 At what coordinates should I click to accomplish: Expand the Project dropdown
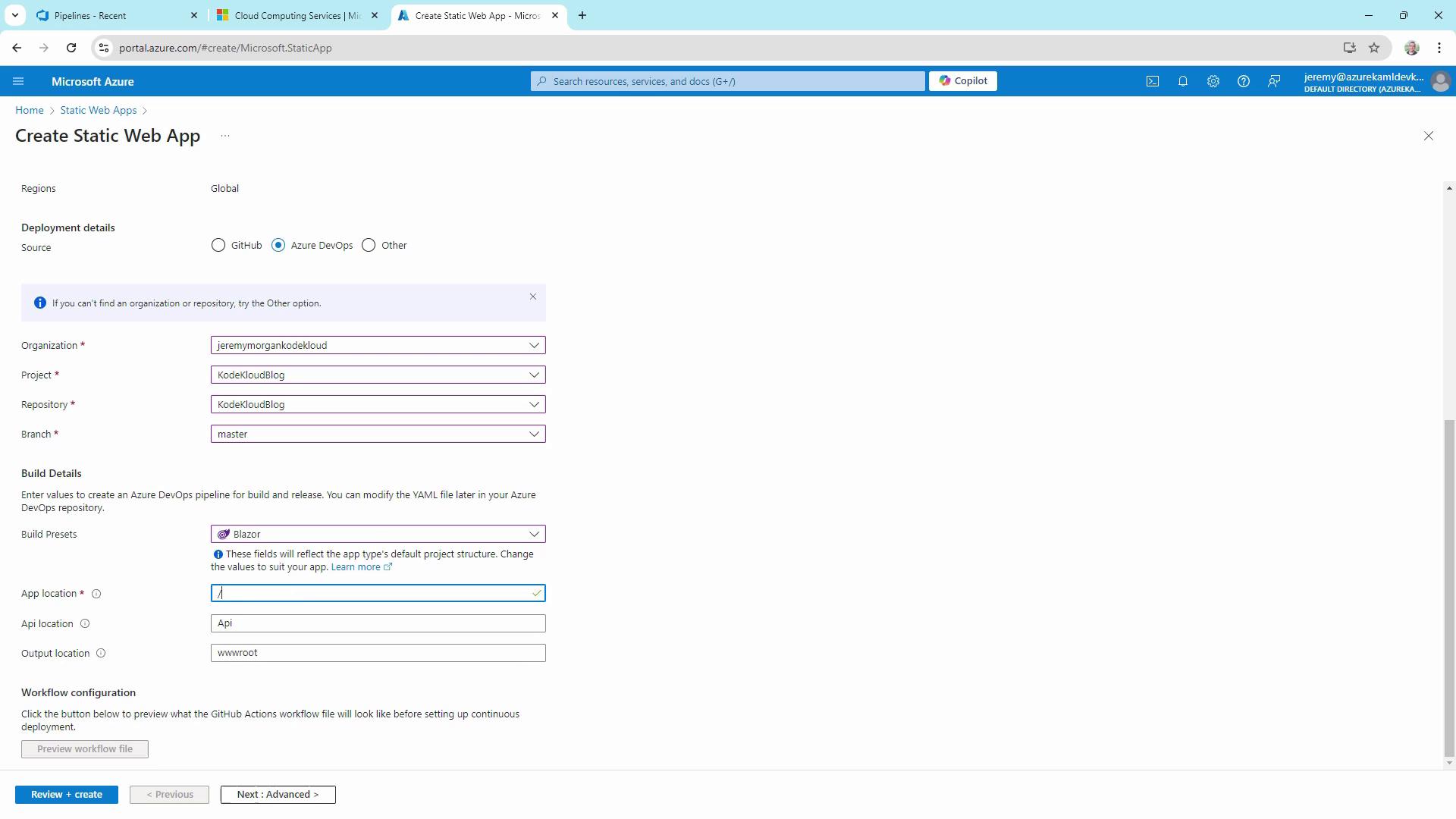(378, 375)
